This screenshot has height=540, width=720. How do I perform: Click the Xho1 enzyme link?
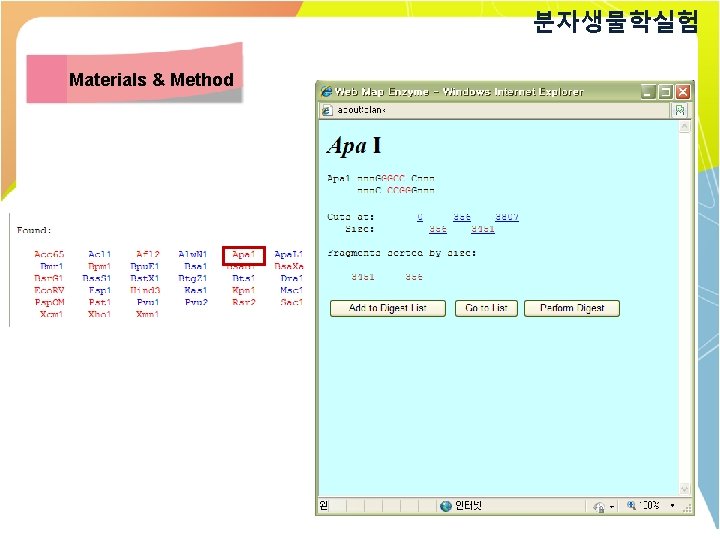click(100, 314)
